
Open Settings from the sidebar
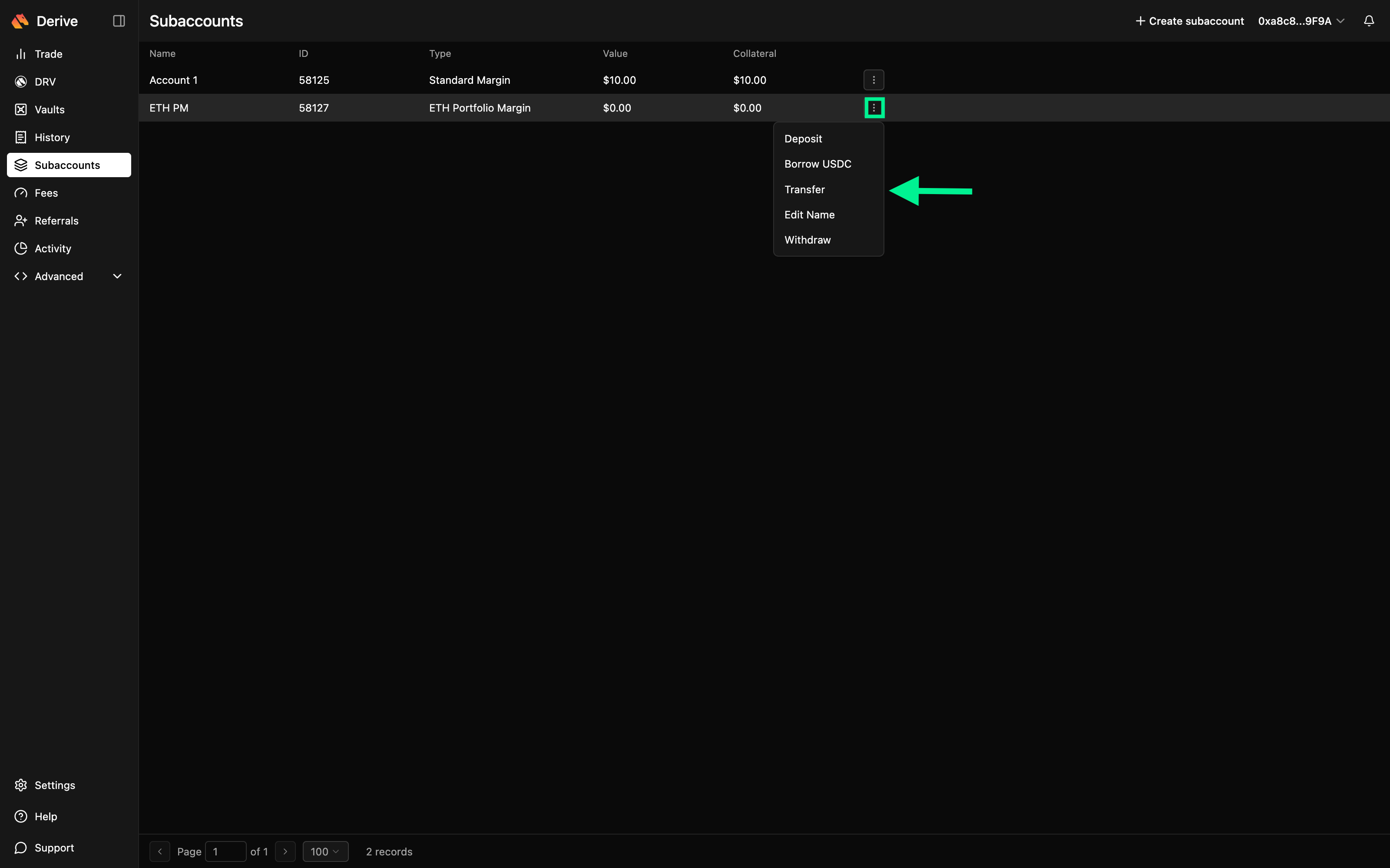coord(55,785)
